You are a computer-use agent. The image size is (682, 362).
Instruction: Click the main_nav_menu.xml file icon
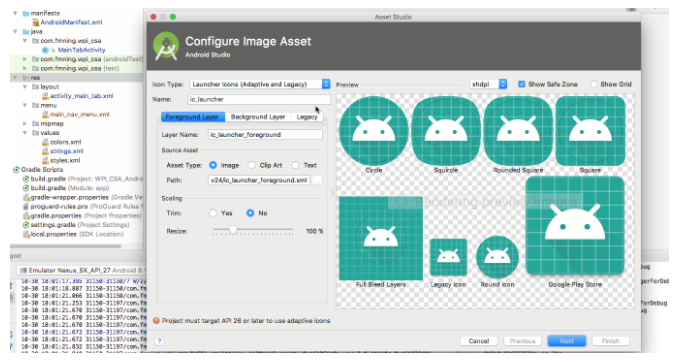click(45, 114)
